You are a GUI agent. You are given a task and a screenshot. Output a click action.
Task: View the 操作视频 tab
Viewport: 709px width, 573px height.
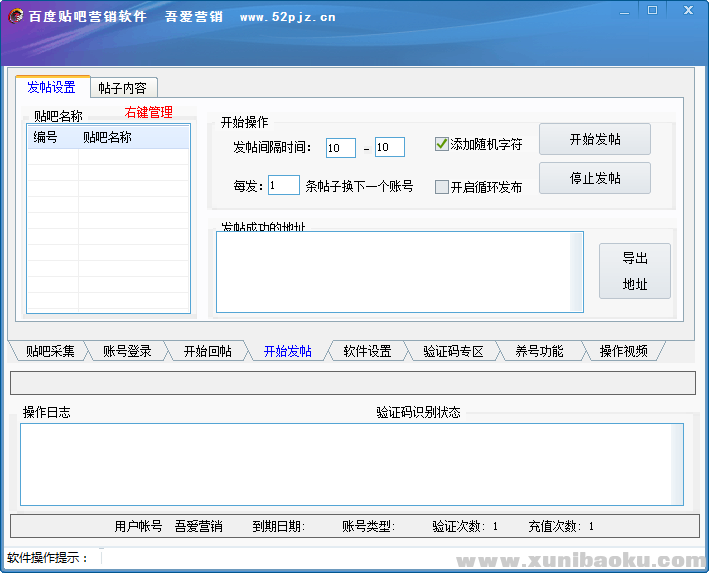click(623, 351)
